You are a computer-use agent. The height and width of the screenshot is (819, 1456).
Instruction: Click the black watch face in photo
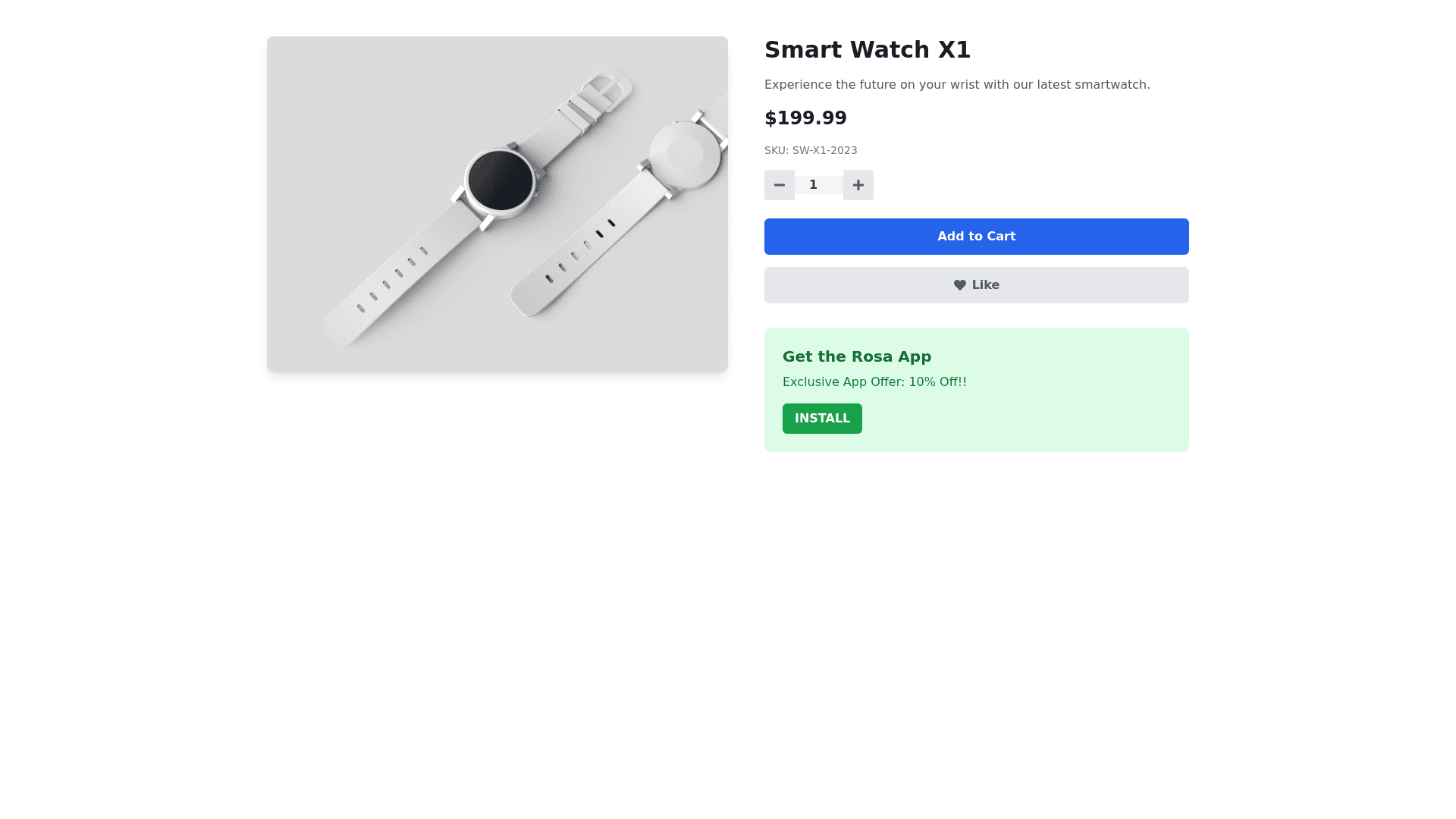500,180
